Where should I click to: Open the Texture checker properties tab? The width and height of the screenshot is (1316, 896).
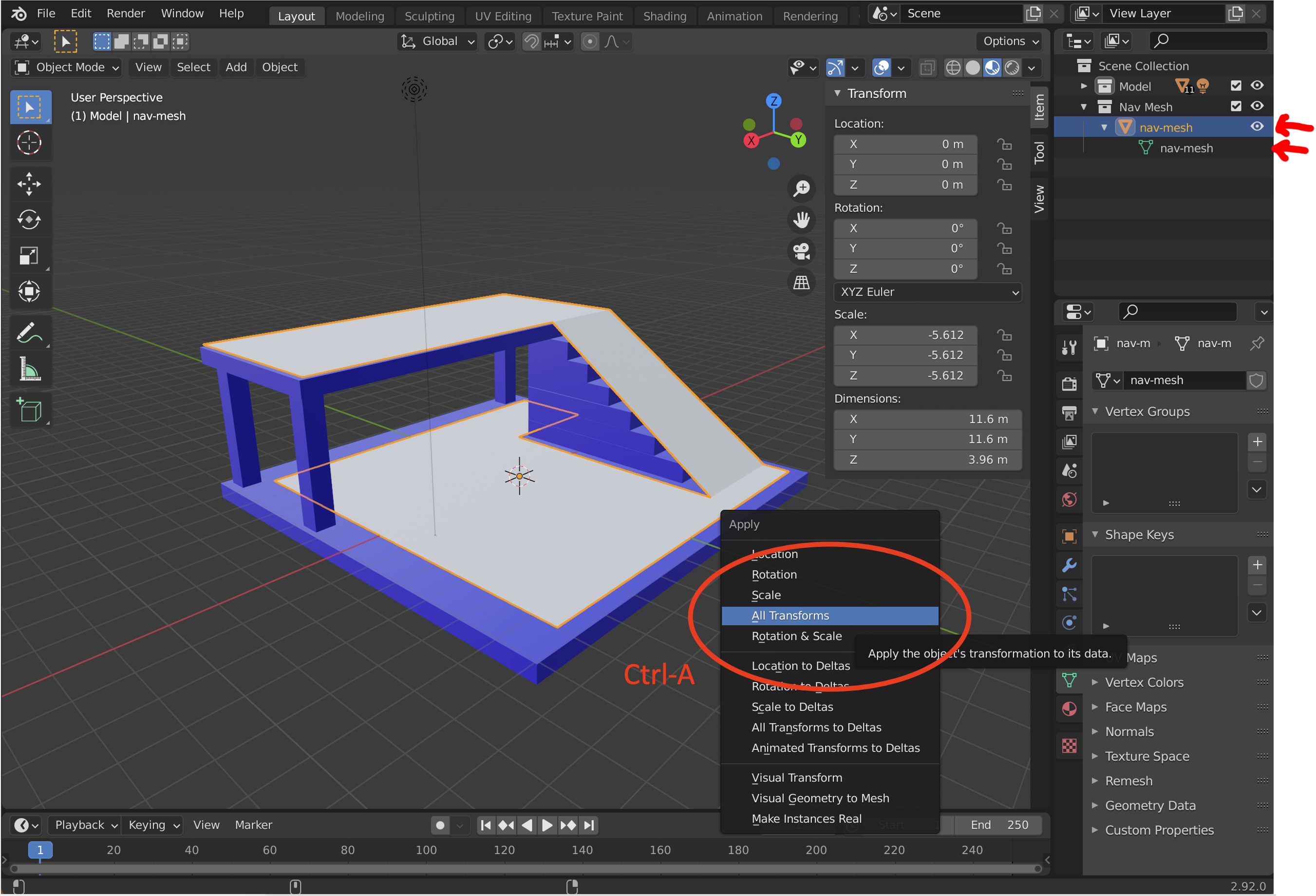coord(1069,746)
